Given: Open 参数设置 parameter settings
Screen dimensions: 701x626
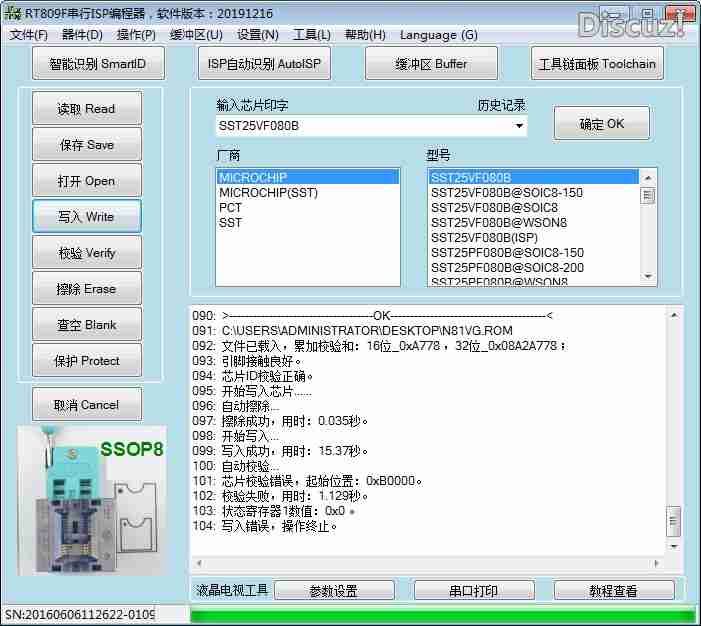Looking at the screenshot, I should (x=334, y=591).
